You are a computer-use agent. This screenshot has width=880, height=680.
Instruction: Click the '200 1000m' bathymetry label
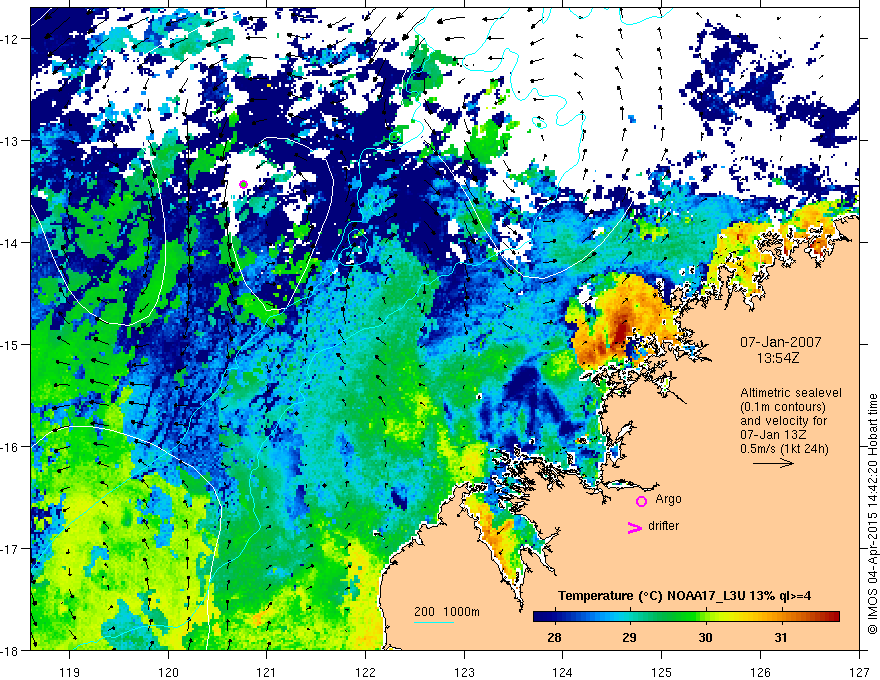coord(447,612)
